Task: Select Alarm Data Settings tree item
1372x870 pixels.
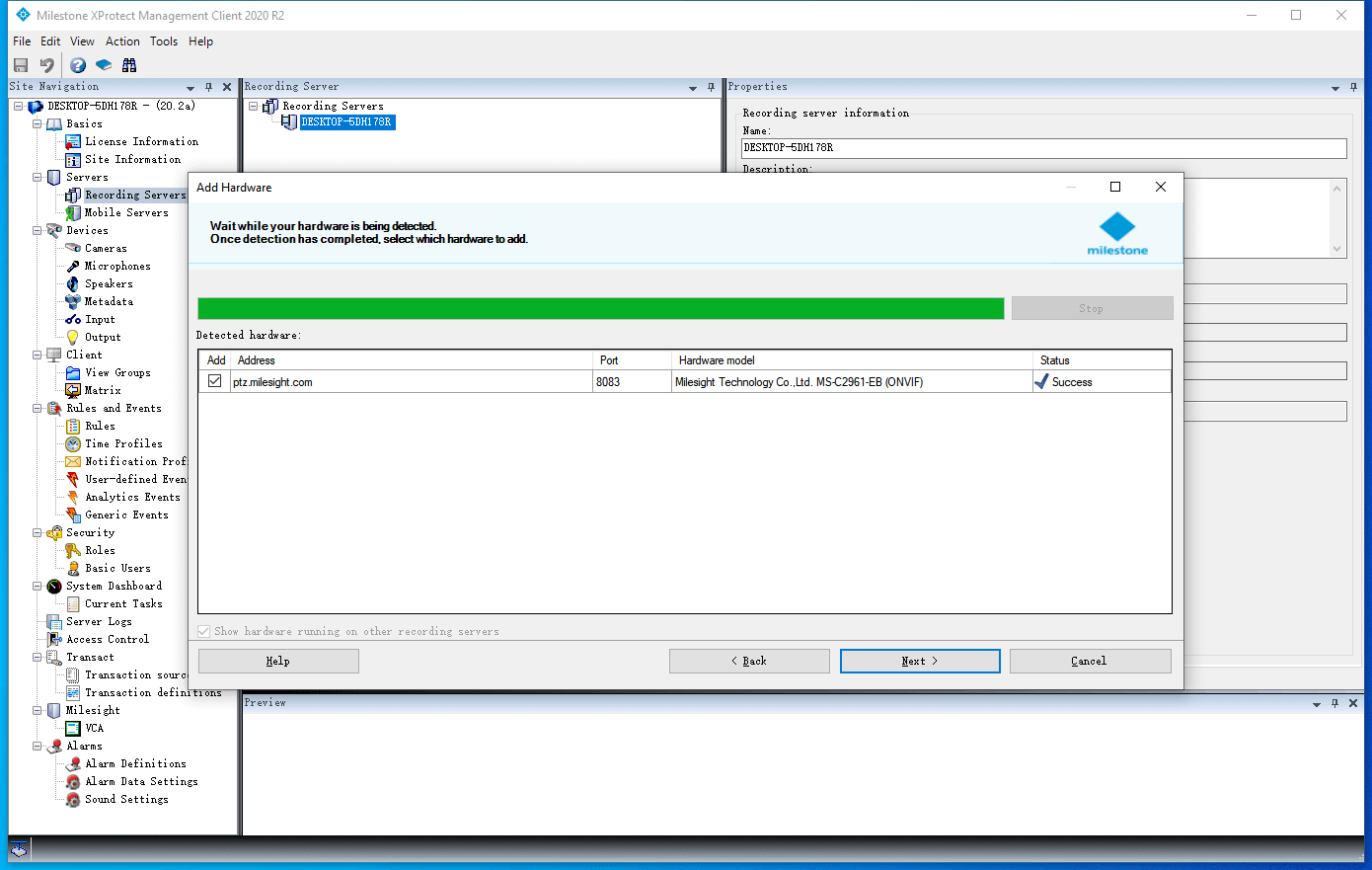Action: [x=141, y=782]
